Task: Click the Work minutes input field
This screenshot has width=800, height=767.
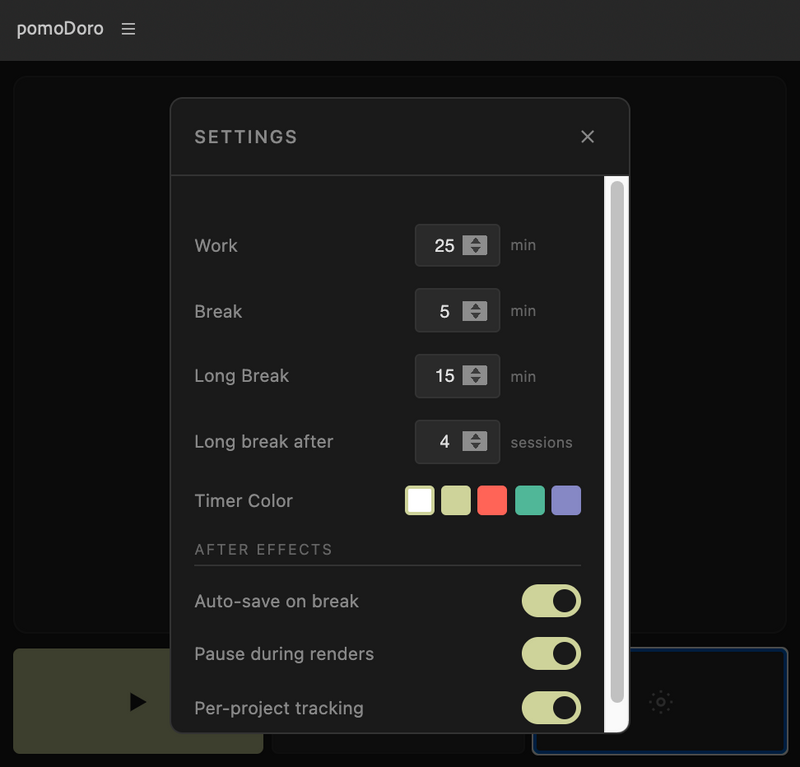Action: pos(457,245)
